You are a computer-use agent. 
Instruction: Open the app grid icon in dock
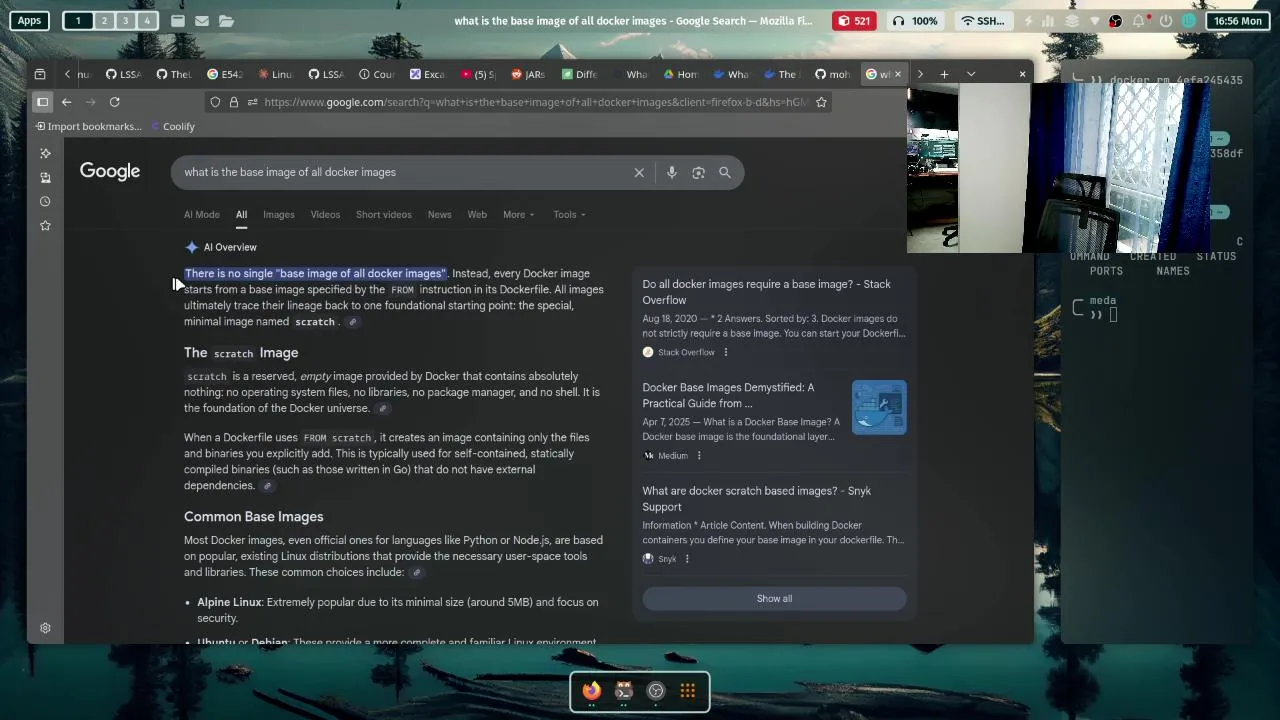tap(688, 691)
